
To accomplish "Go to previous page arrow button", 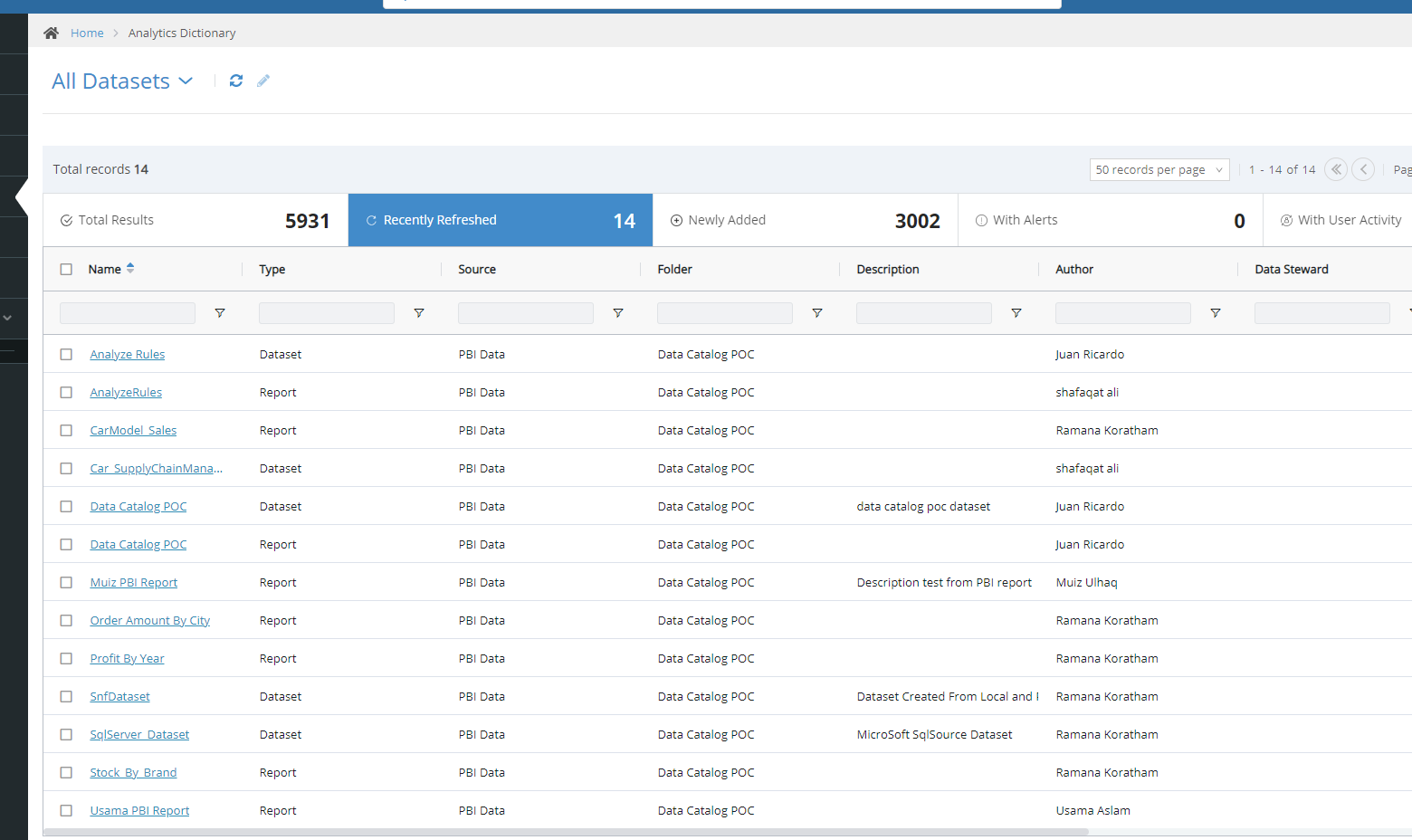I will (x=1363, y=169).
